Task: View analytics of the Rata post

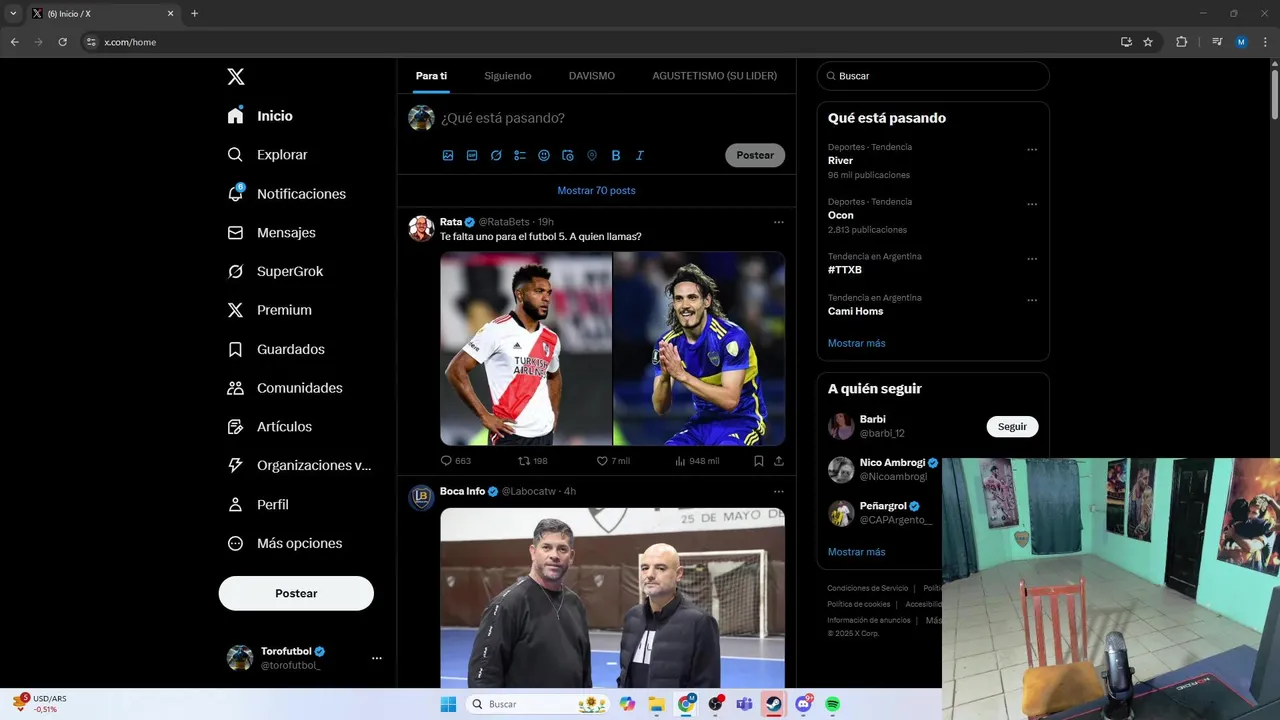Action: click(697, 461)
